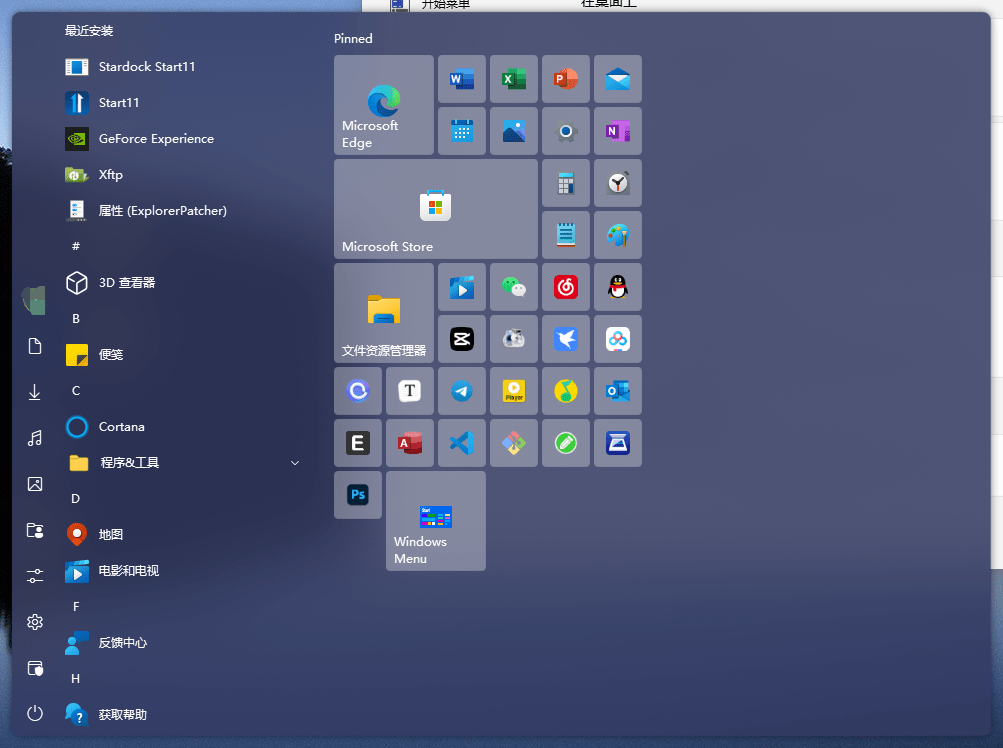The image size is (1003, 748).
Task: Open the Calendar tile
Action: click(462, 131)
